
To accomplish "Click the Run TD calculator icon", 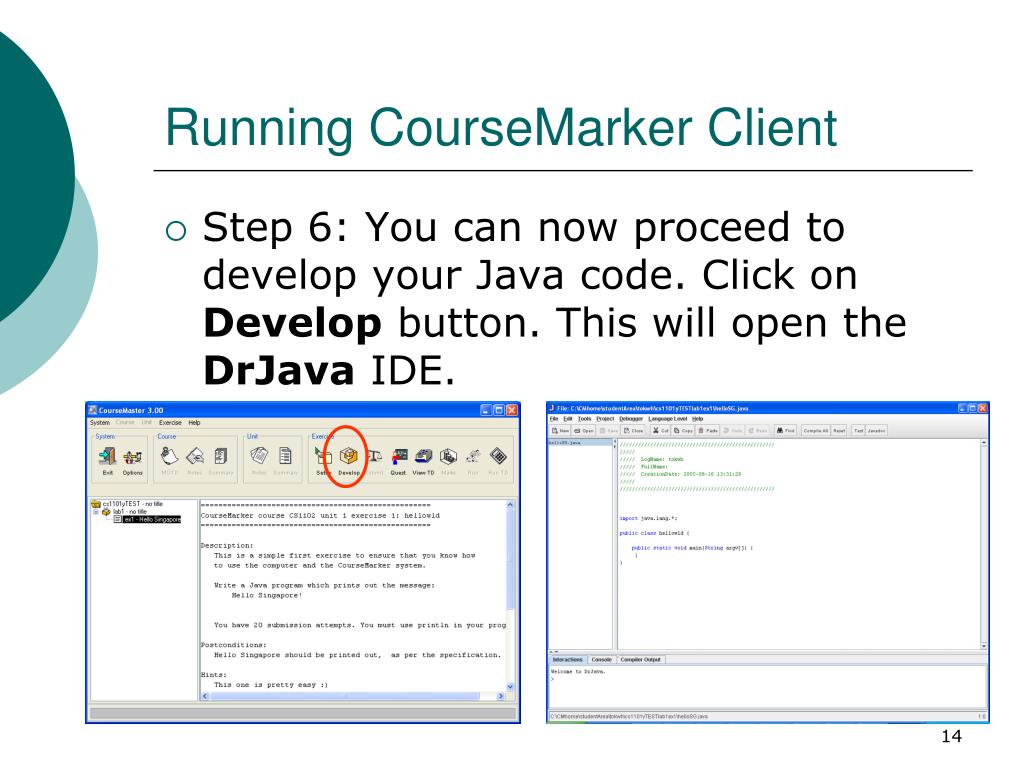I will (x=498, y=456).
